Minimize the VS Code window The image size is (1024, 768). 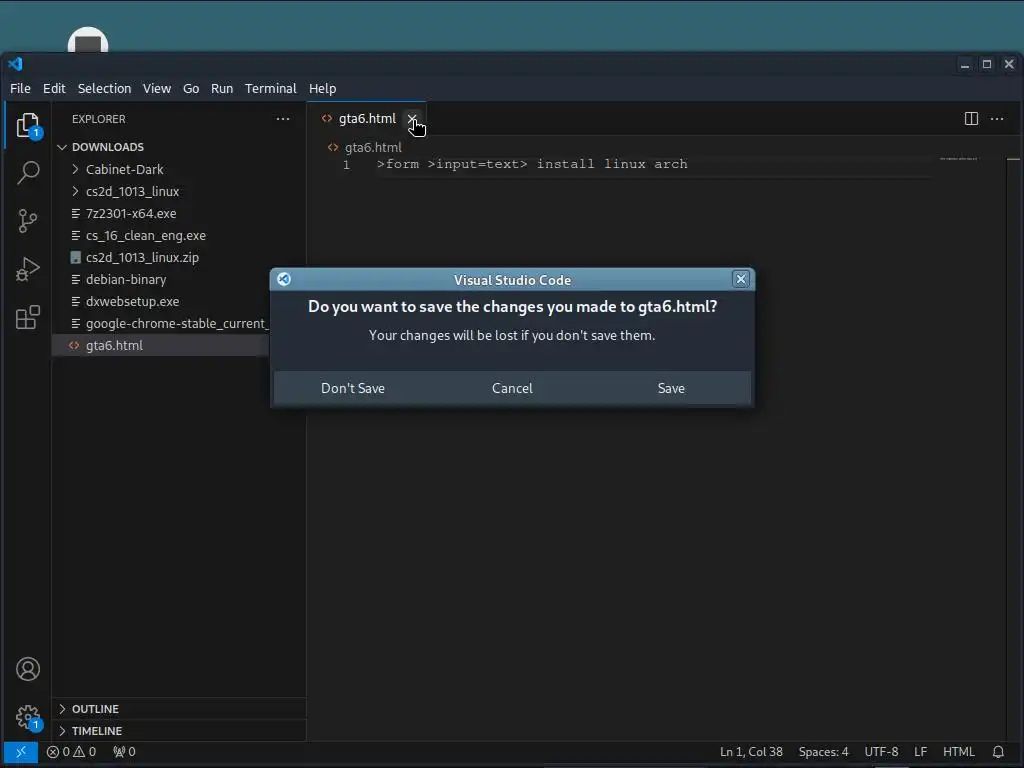click(x=965, y=64)
